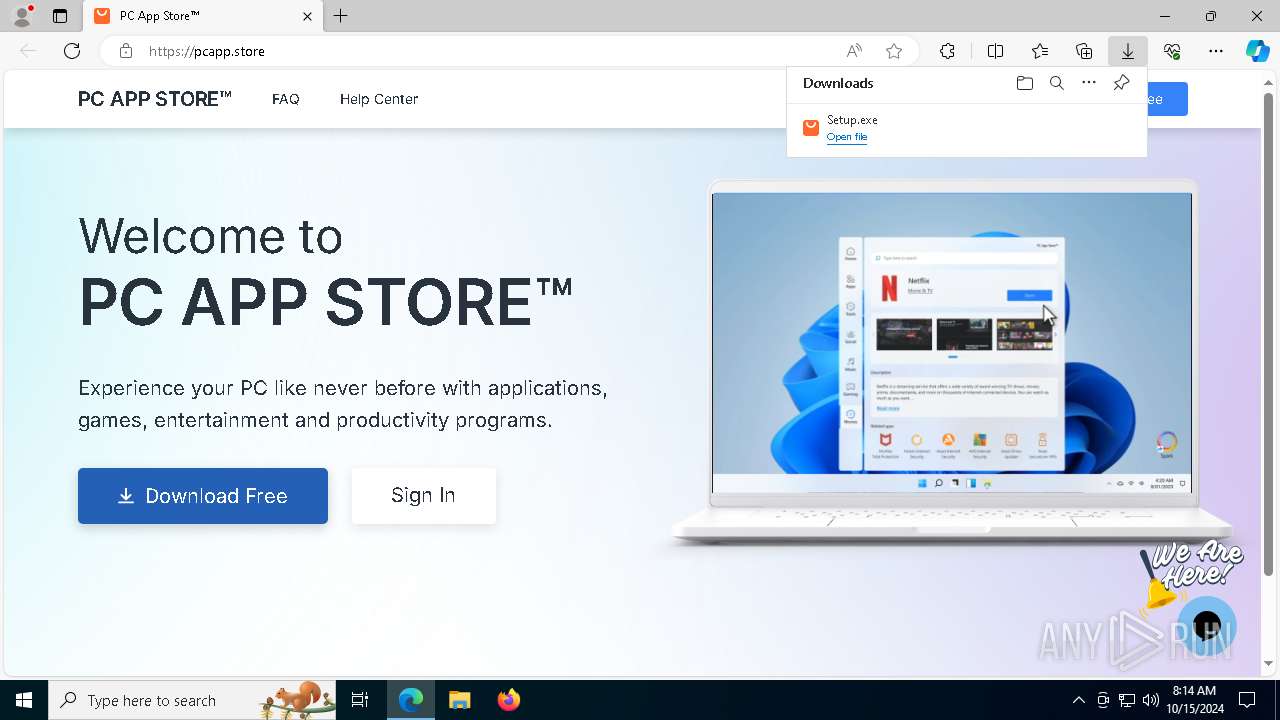The width and height of the screenshot is (1280, 720).
Task: Click the PC APP STORE logo
Action: point(155,99)
